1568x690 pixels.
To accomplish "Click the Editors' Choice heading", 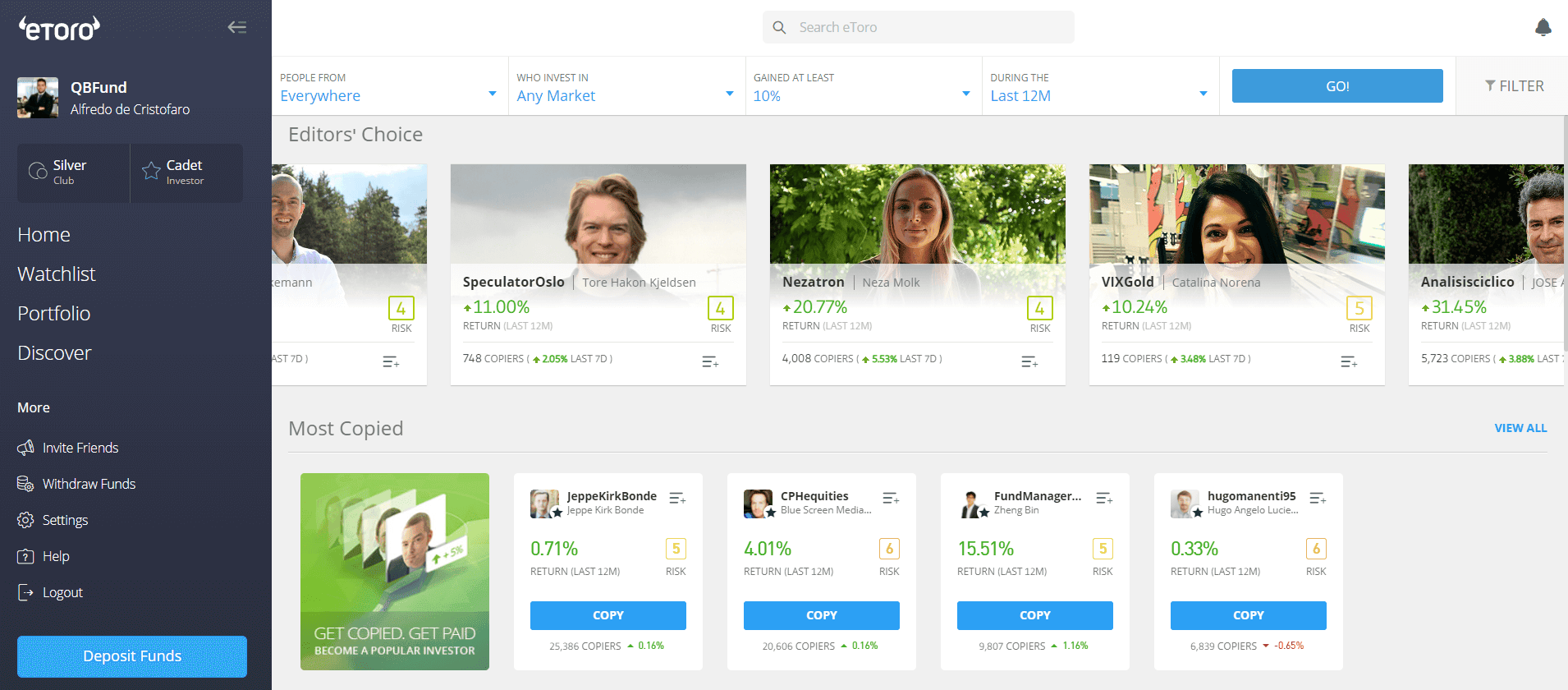I will 355,135.
